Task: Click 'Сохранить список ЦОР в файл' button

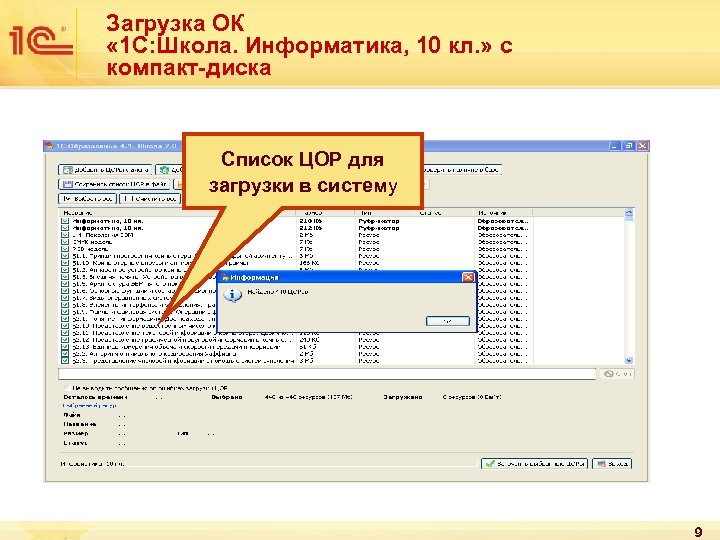Action: coord(114,184)
